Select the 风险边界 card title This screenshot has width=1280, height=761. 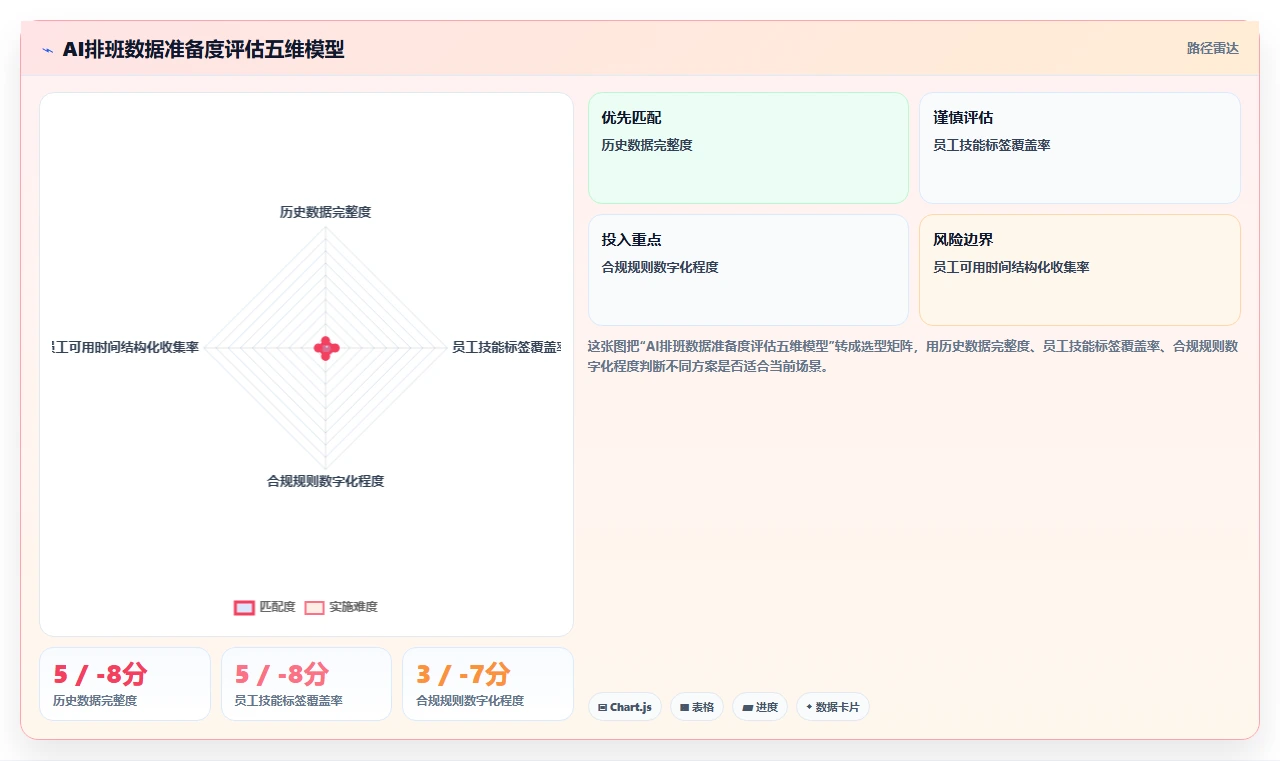[x=963, y=240]
